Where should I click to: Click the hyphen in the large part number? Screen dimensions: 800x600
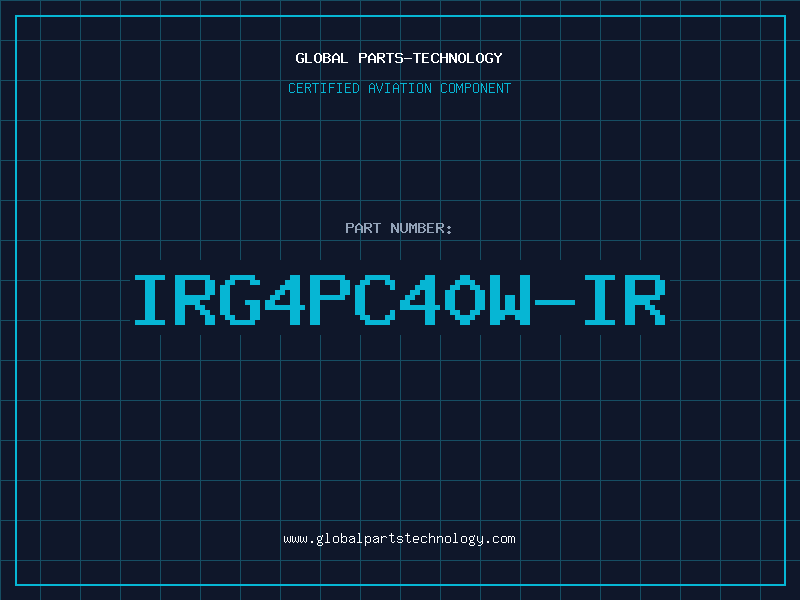click(555, 303)
